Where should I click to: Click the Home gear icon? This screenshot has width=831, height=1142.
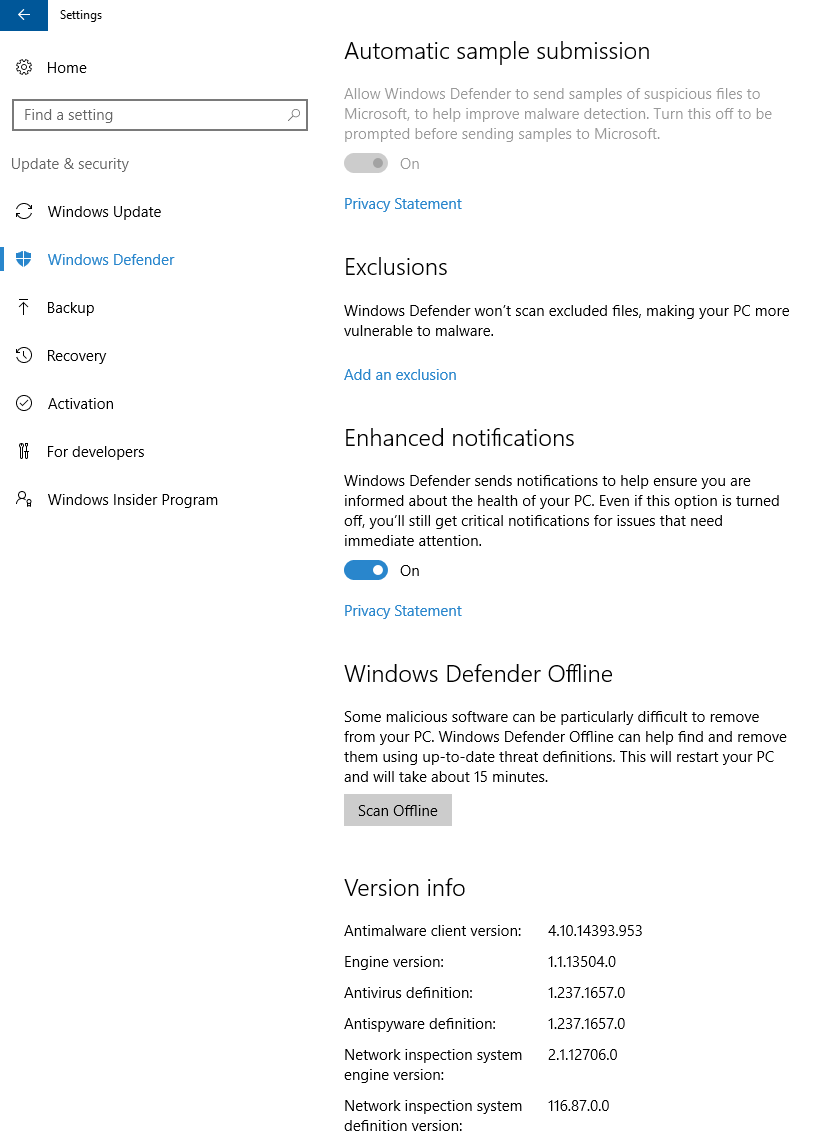(24, 68)
